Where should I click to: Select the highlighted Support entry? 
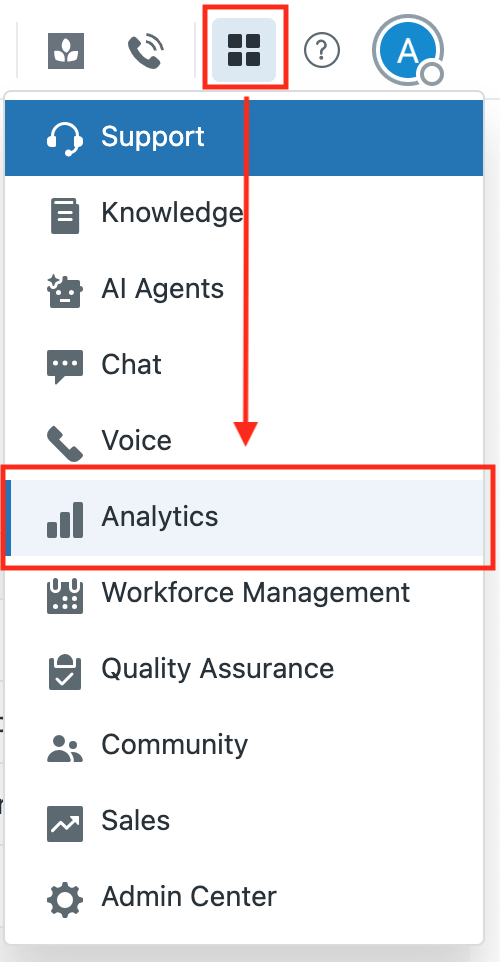pos(244,137)
